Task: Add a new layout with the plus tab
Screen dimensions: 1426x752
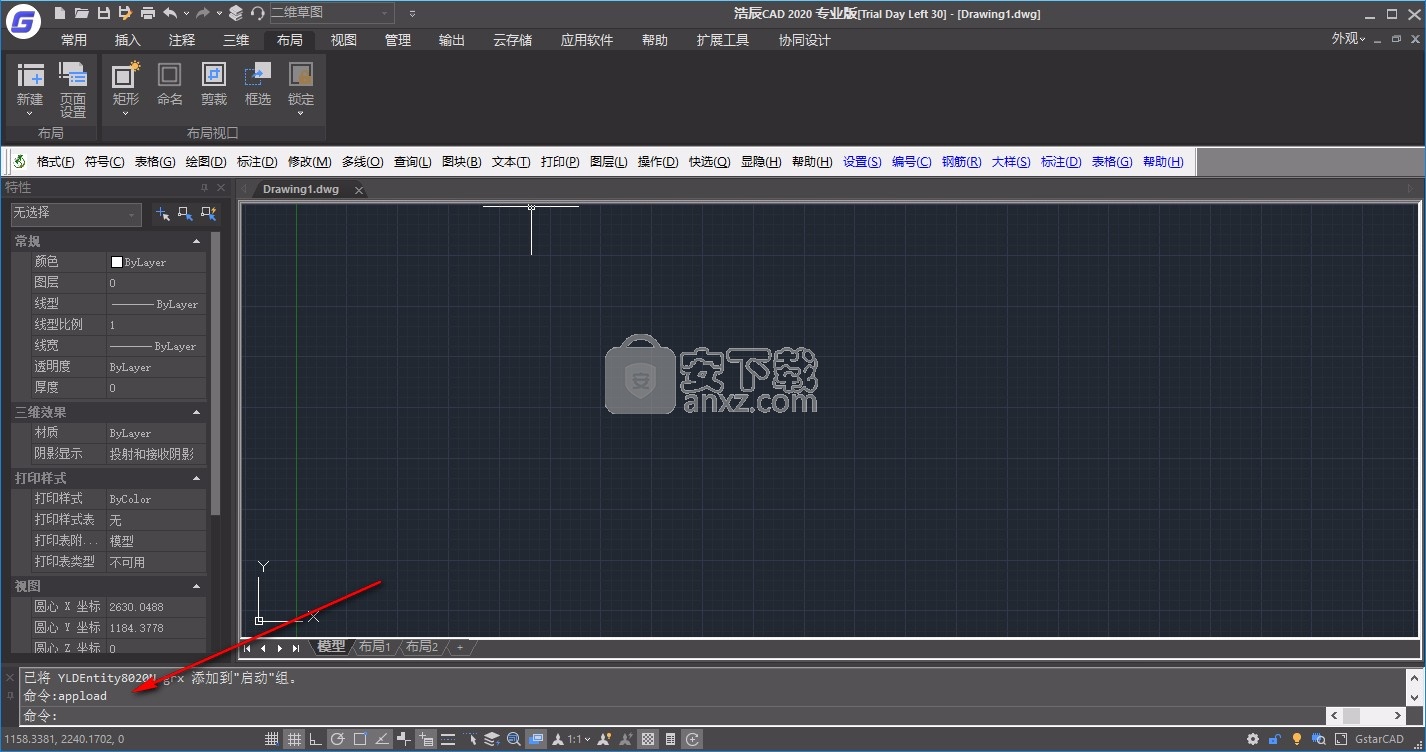Action: pos(460,648)
